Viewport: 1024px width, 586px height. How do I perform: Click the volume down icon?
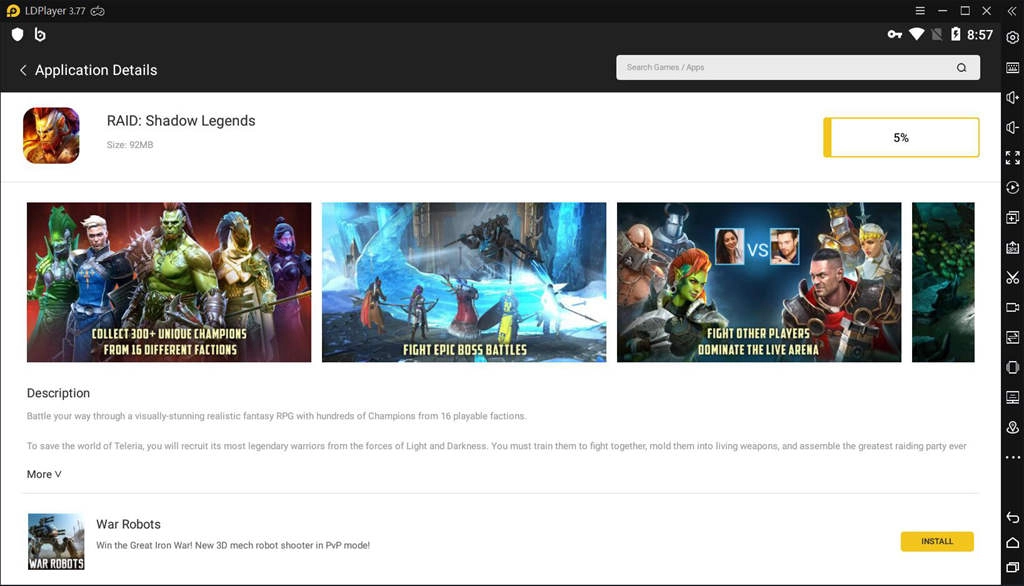pyautogui.click(x=1012, y=127)
